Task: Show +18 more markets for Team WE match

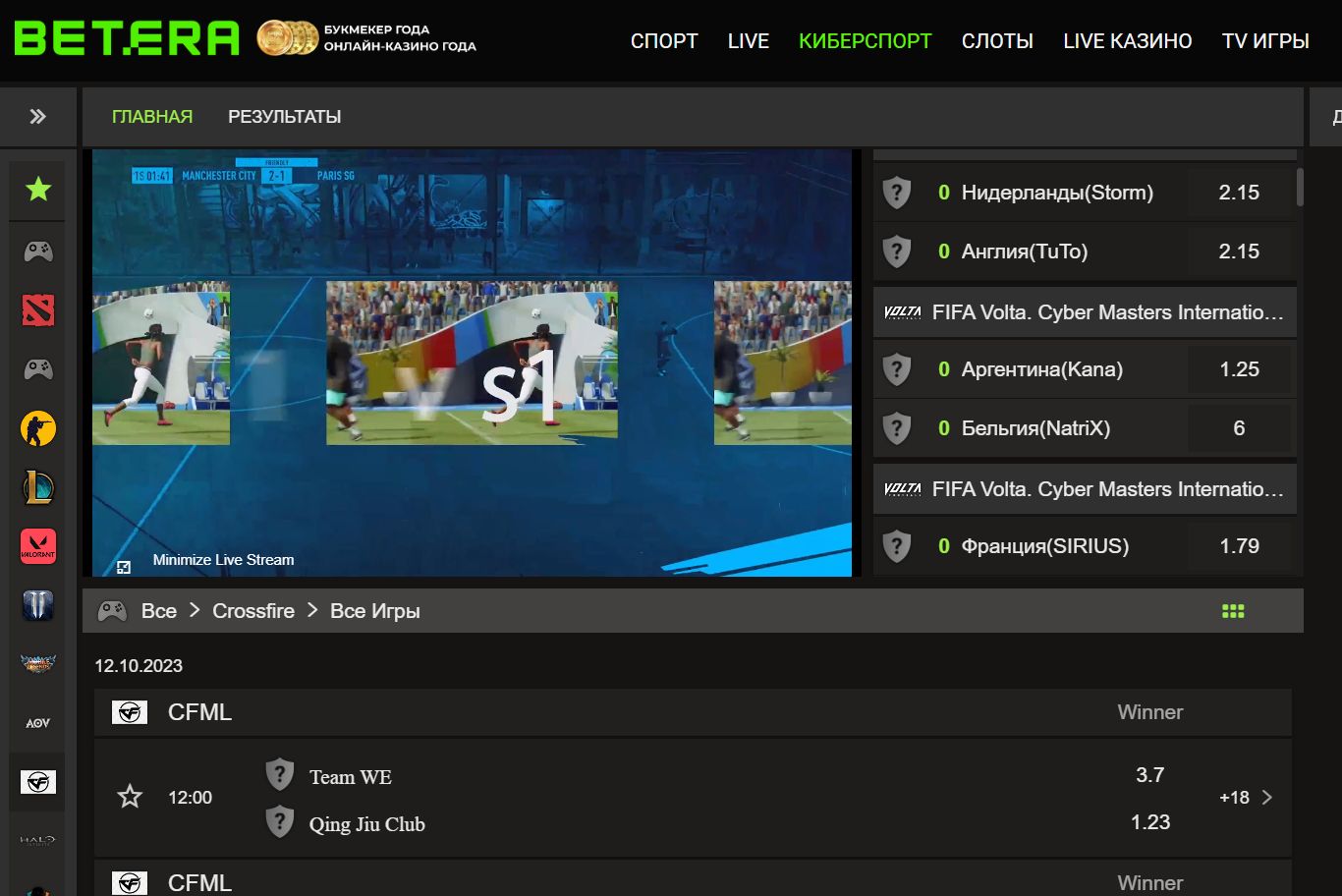Action: [1246, 798]
